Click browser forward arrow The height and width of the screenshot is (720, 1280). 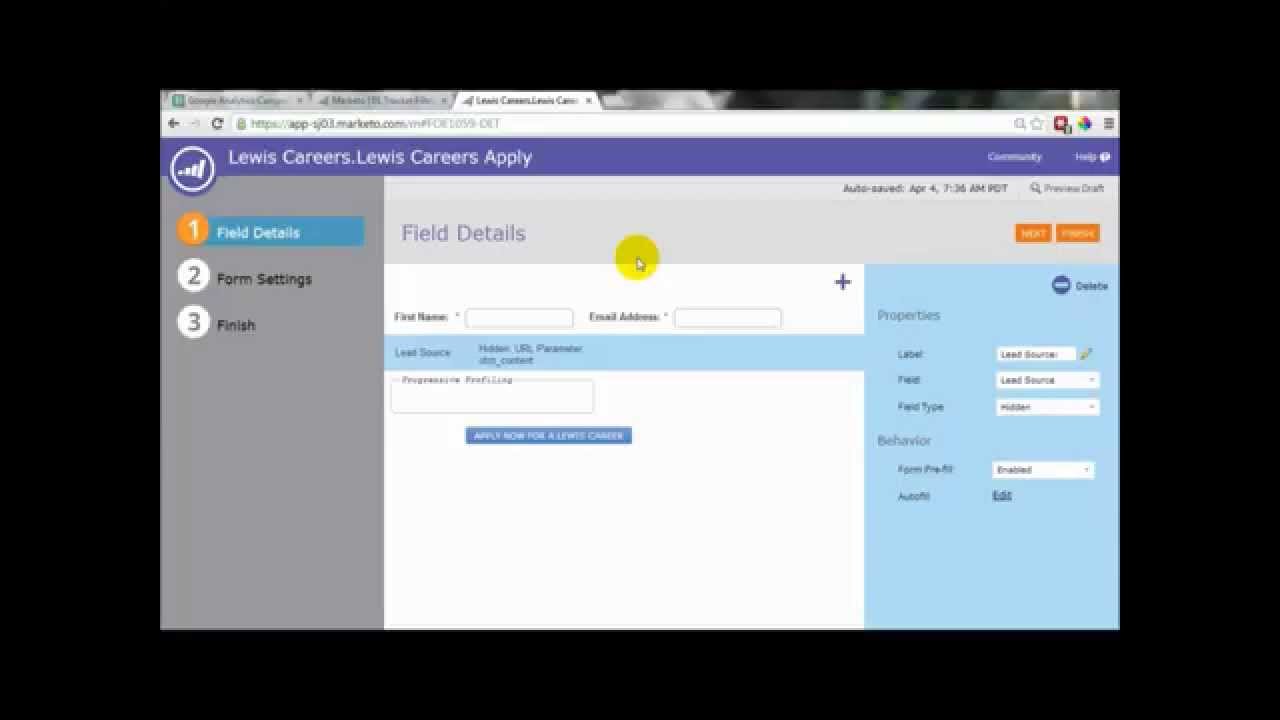tap(195, 123)
